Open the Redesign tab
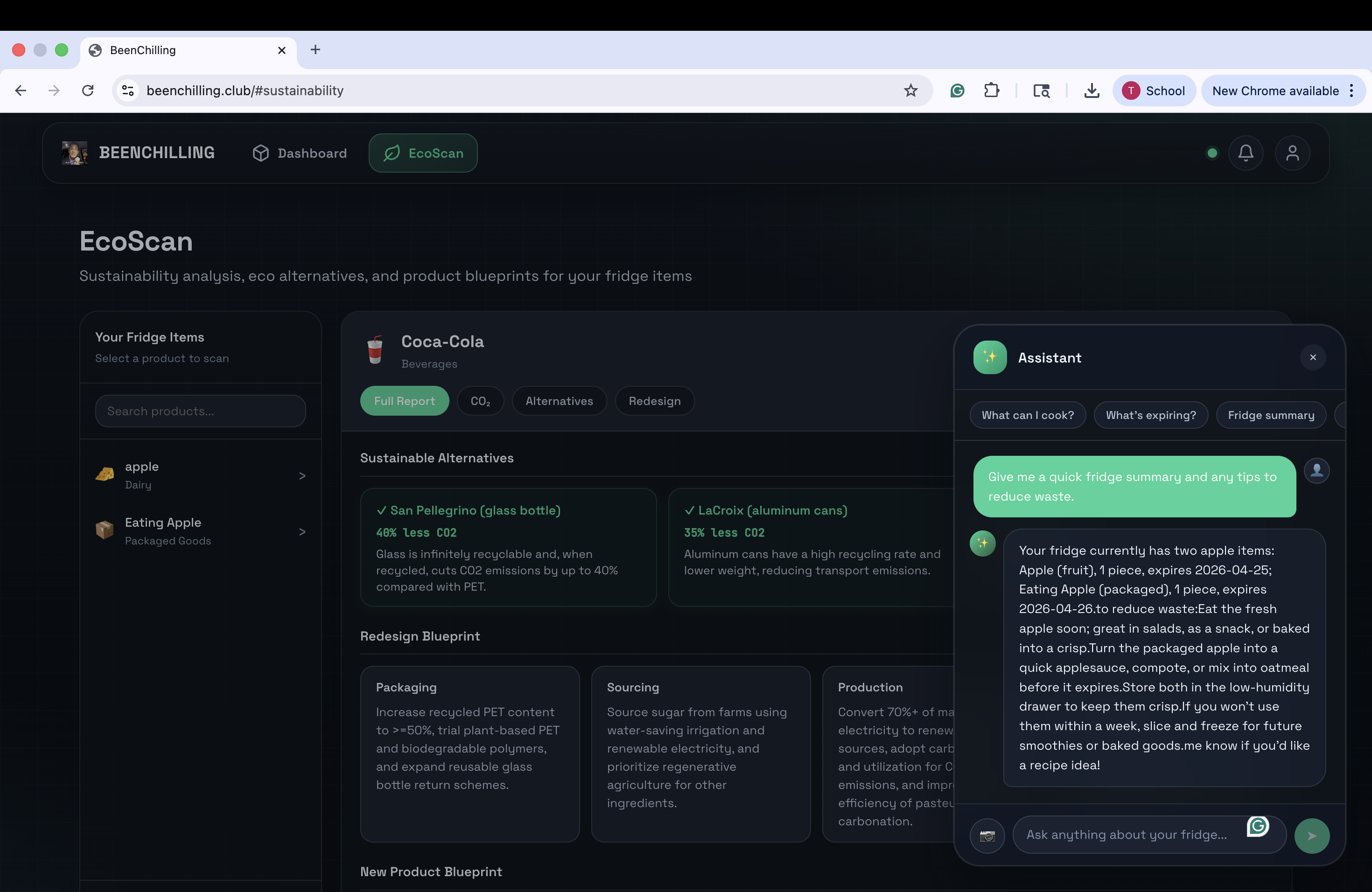The height and width of the screenshot is (892, 1372). (654, 401)
